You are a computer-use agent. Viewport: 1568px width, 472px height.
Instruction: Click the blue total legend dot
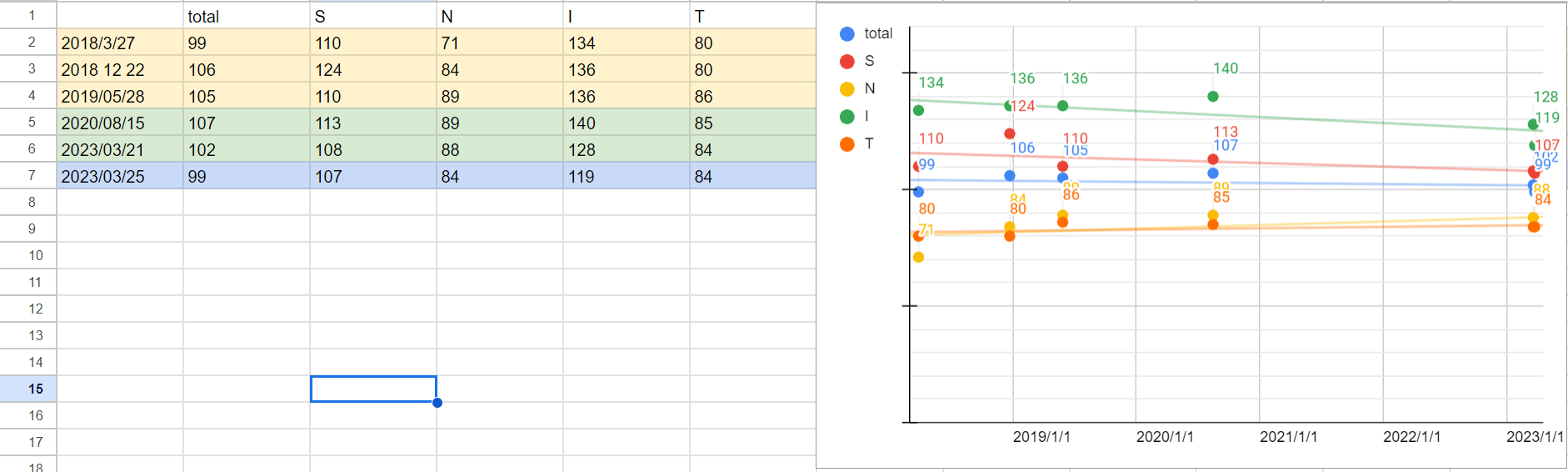847,34
